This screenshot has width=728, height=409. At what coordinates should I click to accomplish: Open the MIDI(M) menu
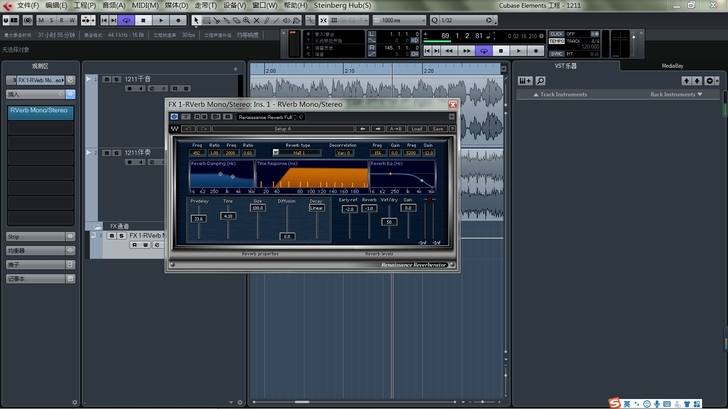pyautogui.click(x=145, y=6)
